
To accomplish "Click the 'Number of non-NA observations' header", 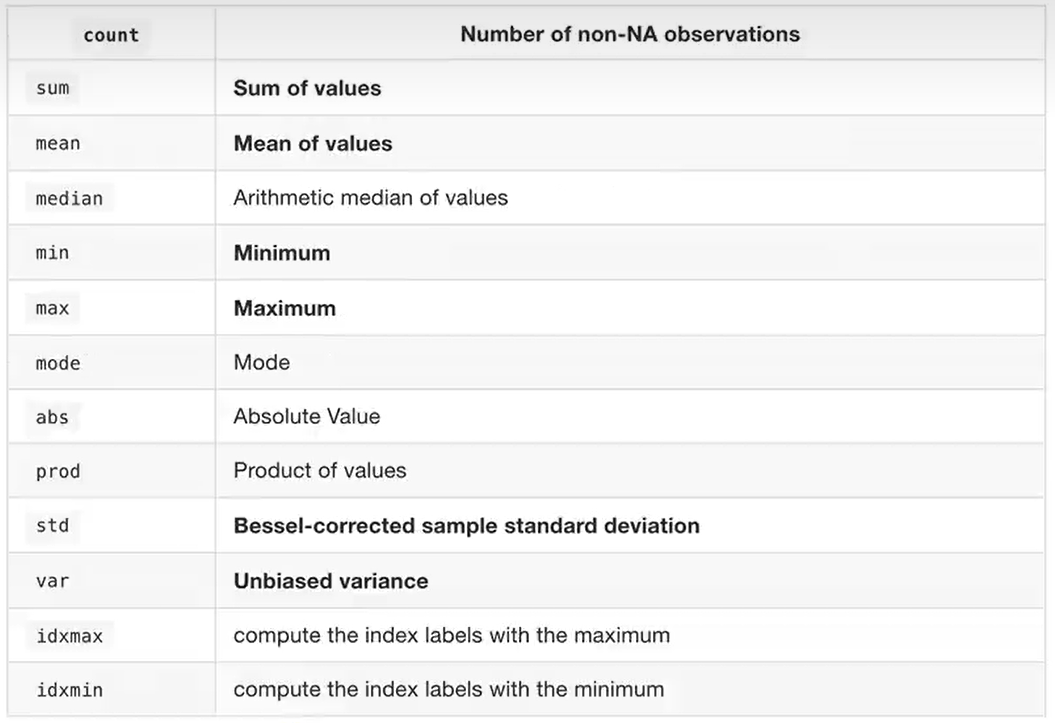I will pos(630,34).
